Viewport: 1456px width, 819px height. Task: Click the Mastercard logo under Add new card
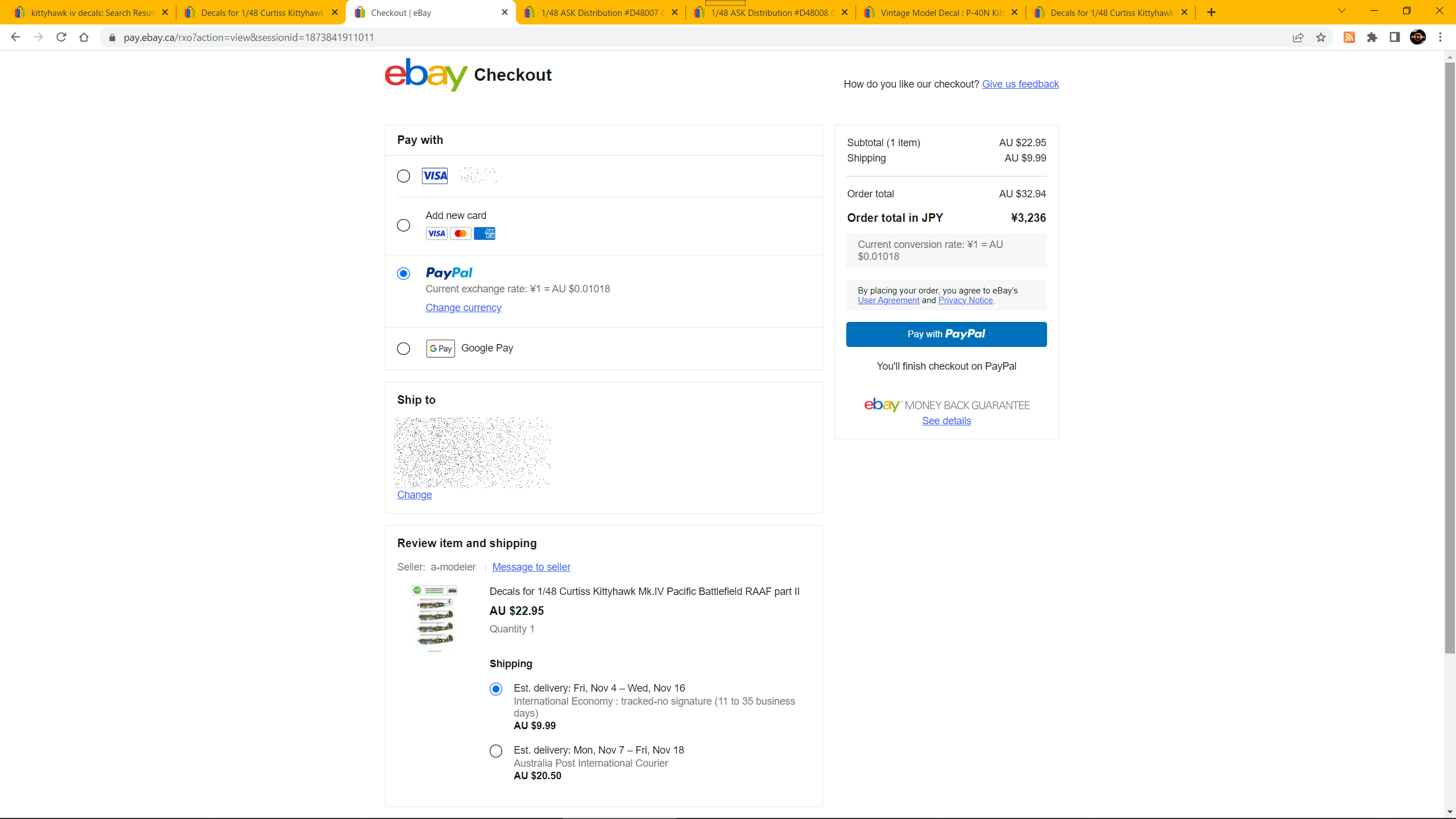click(x=461, y=234)
